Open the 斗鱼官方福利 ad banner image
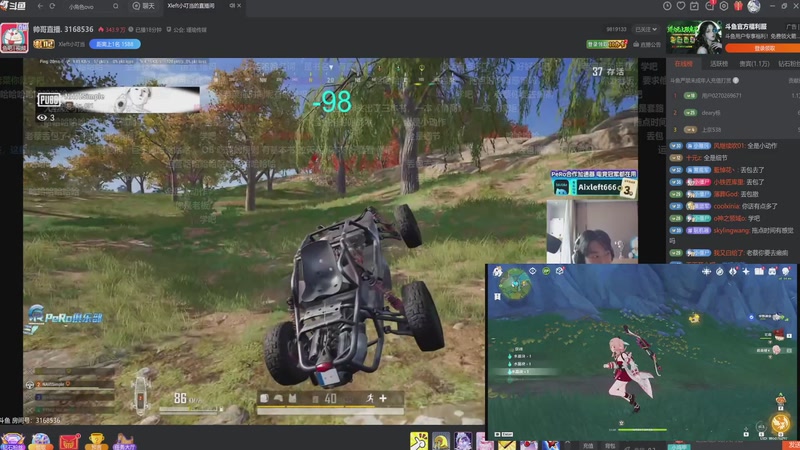The height and width of the screenshot is (450, 800). [694, 37]
